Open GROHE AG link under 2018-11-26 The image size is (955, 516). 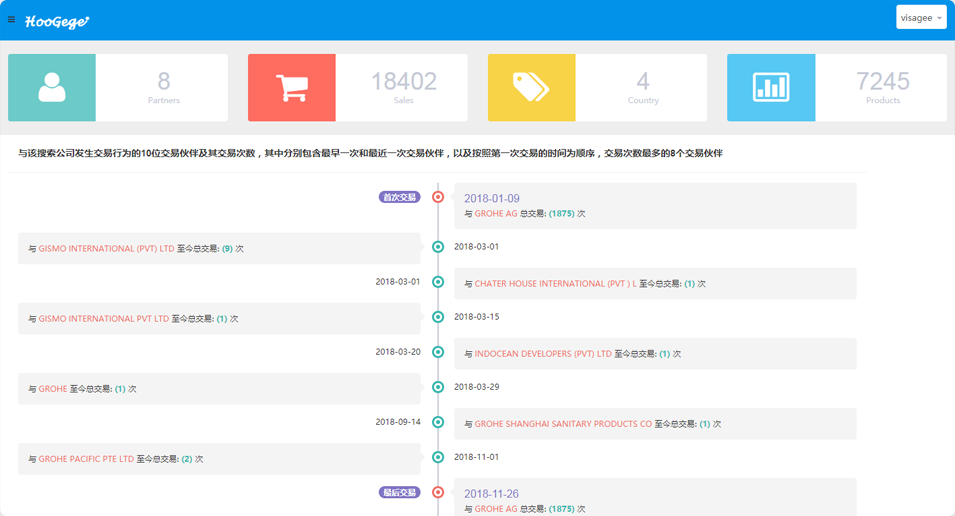pos(496,509)
